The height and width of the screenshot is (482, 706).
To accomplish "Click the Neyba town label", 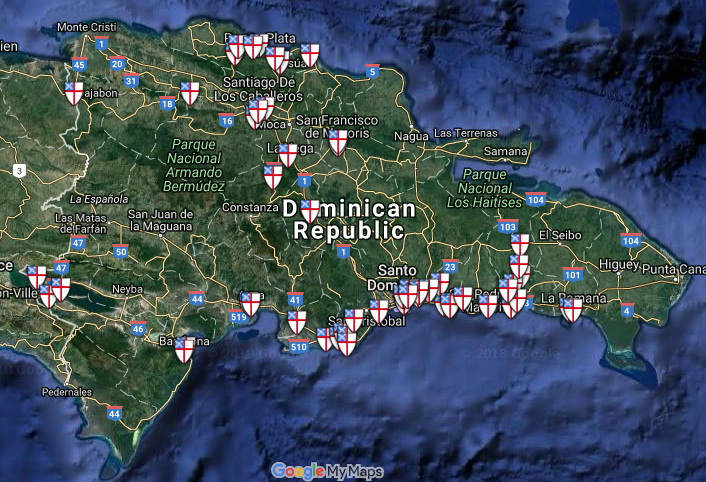I will pos(127,289).
